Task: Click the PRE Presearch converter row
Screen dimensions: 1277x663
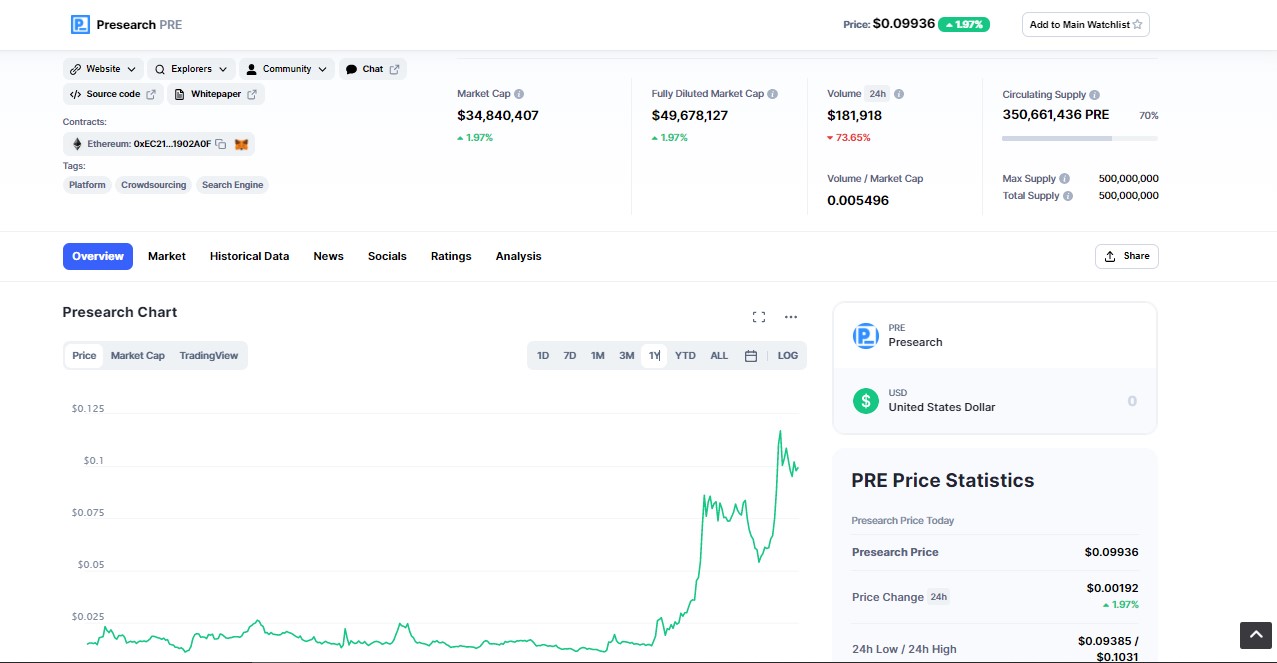Action: pos(995,336)
